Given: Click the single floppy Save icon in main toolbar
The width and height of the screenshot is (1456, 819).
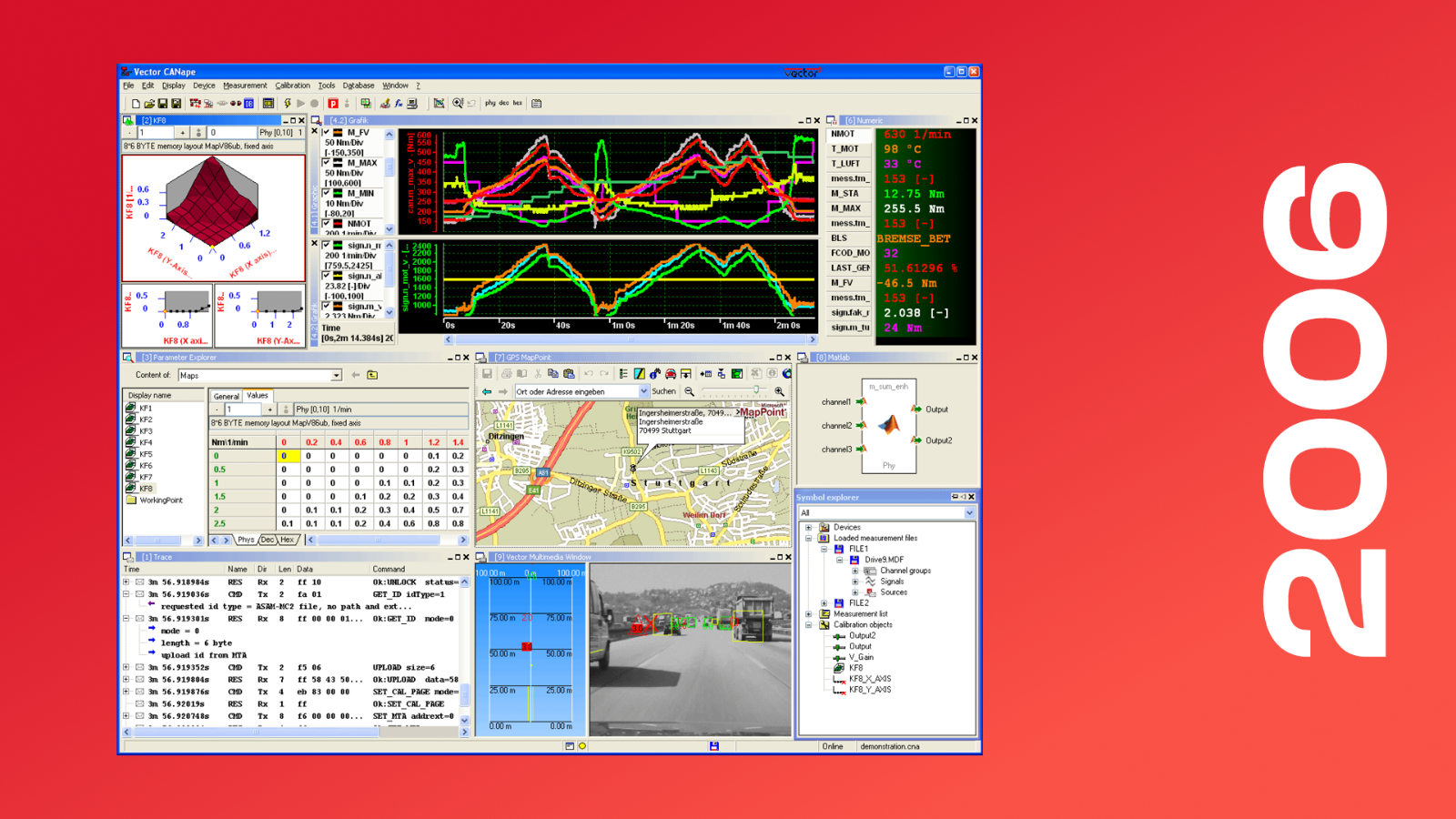Looking at the screenshot, I should [163, 104].
